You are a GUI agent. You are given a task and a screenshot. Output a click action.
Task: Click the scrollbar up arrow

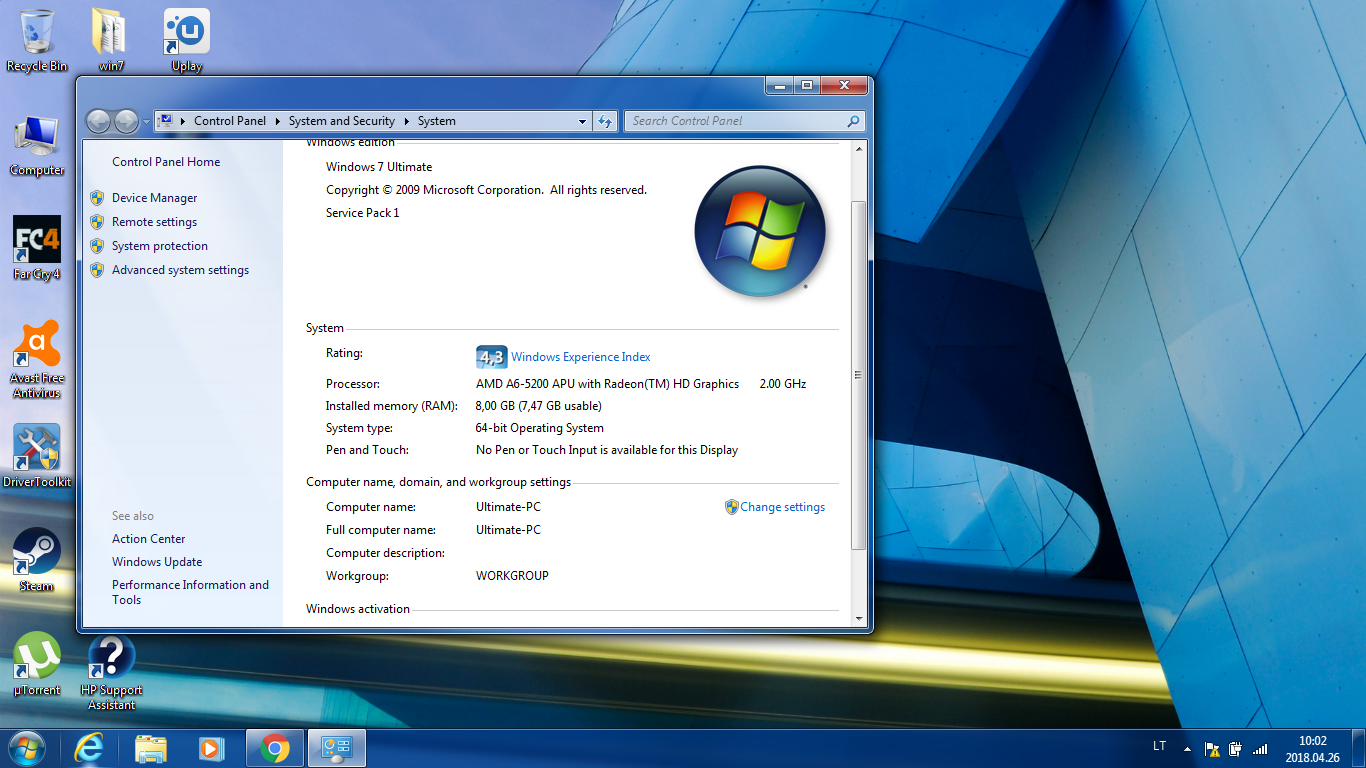(x=859, y=149)
